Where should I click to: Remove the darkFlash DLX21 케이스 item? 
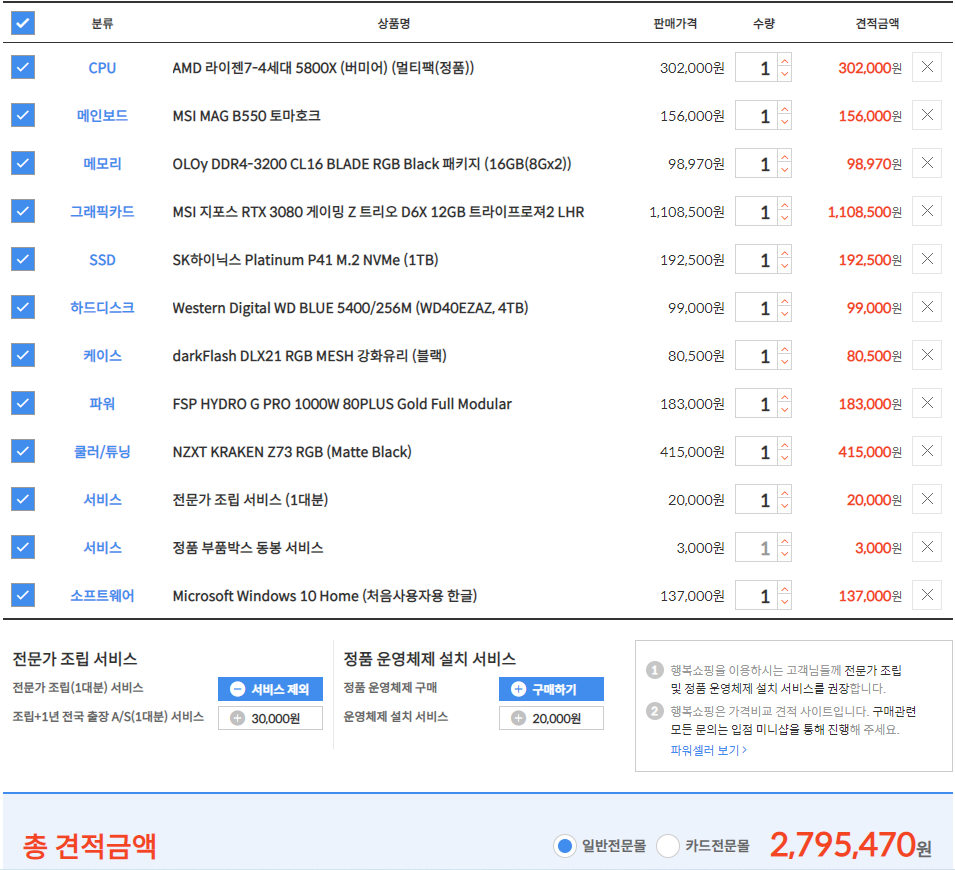(926, 355)
